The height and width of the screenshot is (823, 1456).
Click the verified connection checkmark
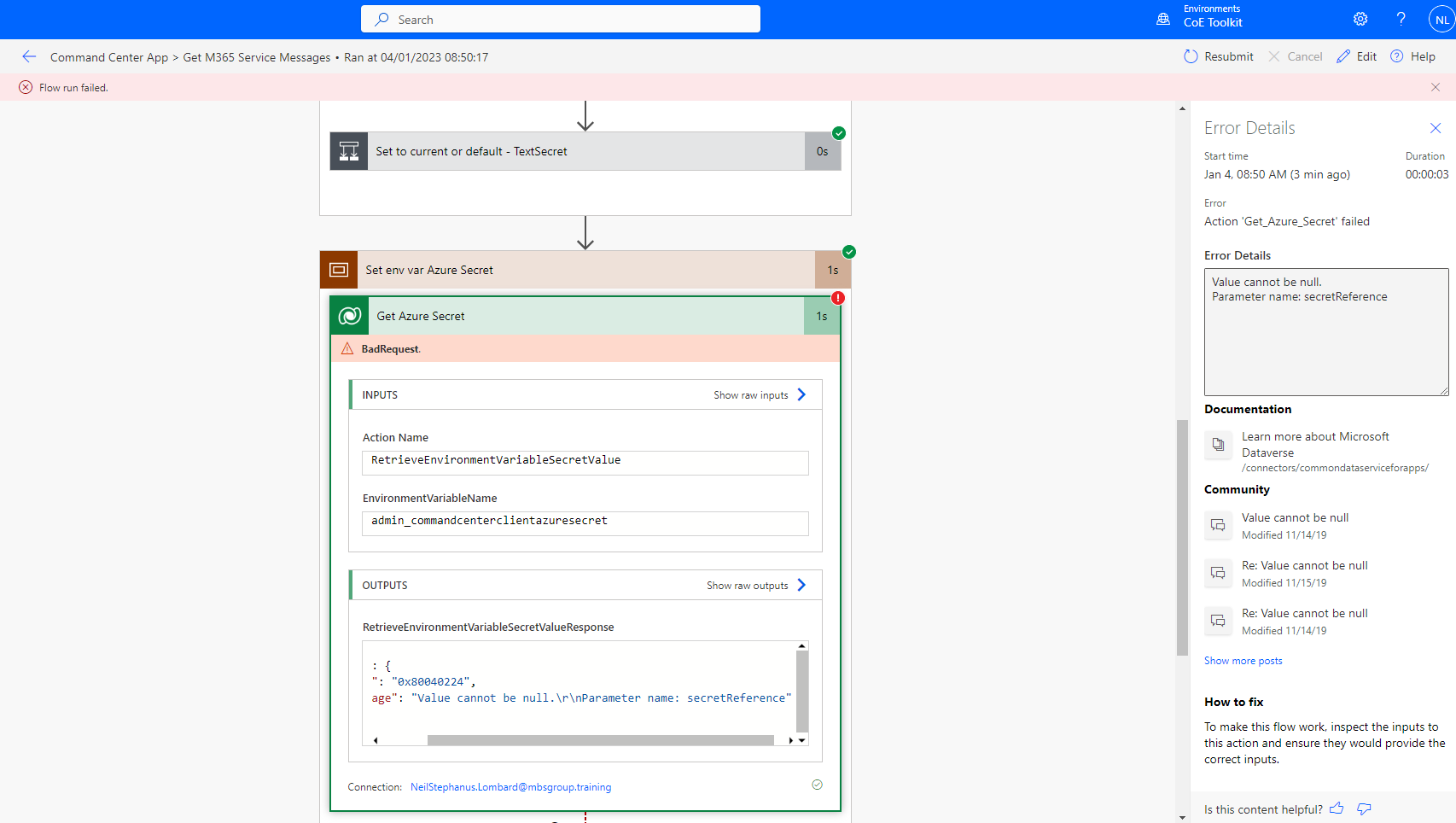tap(817, 785)
